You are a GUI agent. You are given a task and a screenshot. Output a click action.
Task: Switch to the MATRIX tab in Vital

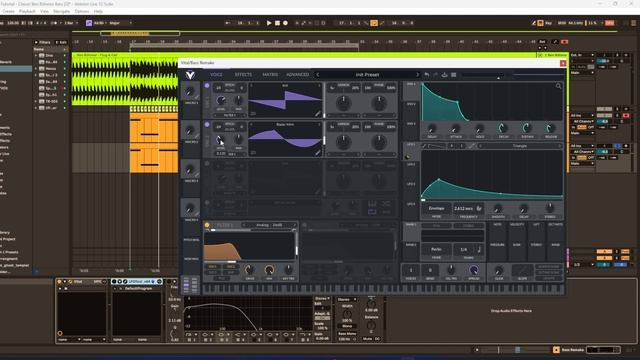(270, 75)
